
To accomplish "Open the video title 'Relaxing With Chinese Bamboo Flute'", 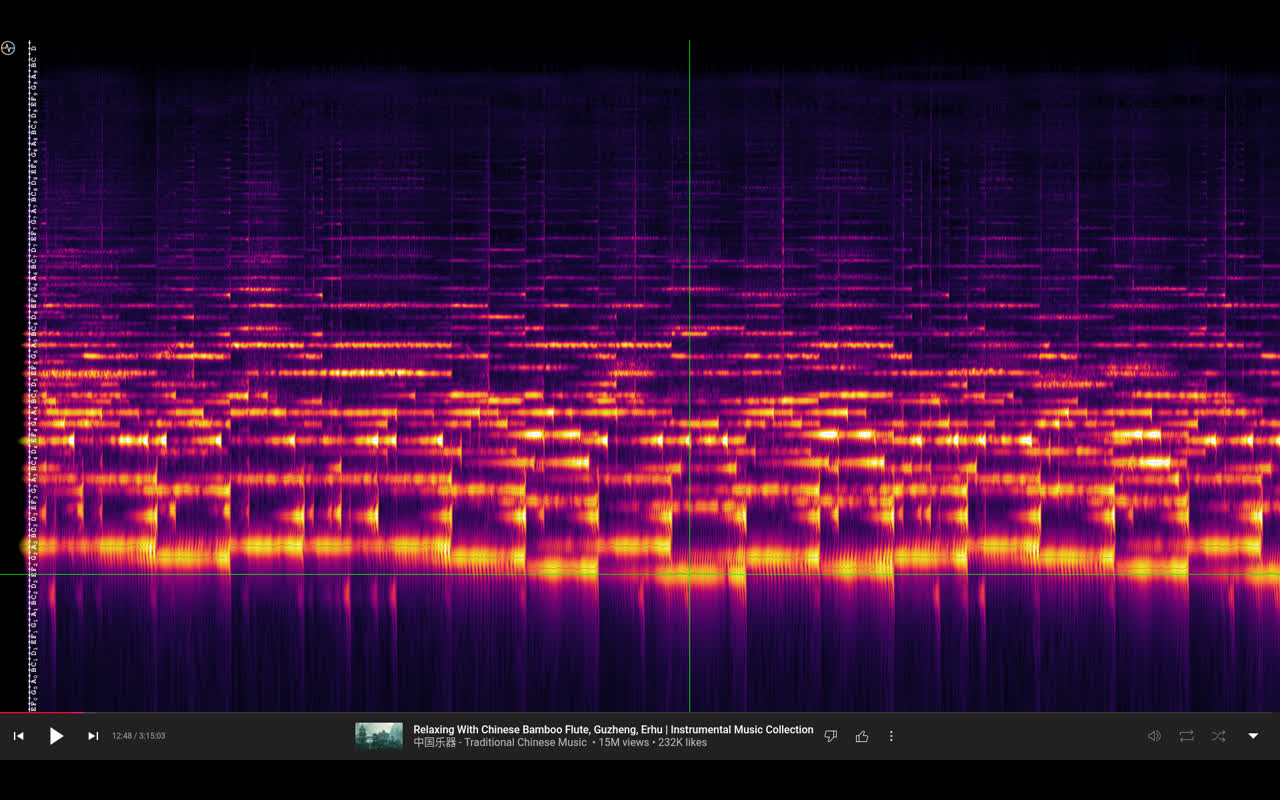I will (612, 729).
